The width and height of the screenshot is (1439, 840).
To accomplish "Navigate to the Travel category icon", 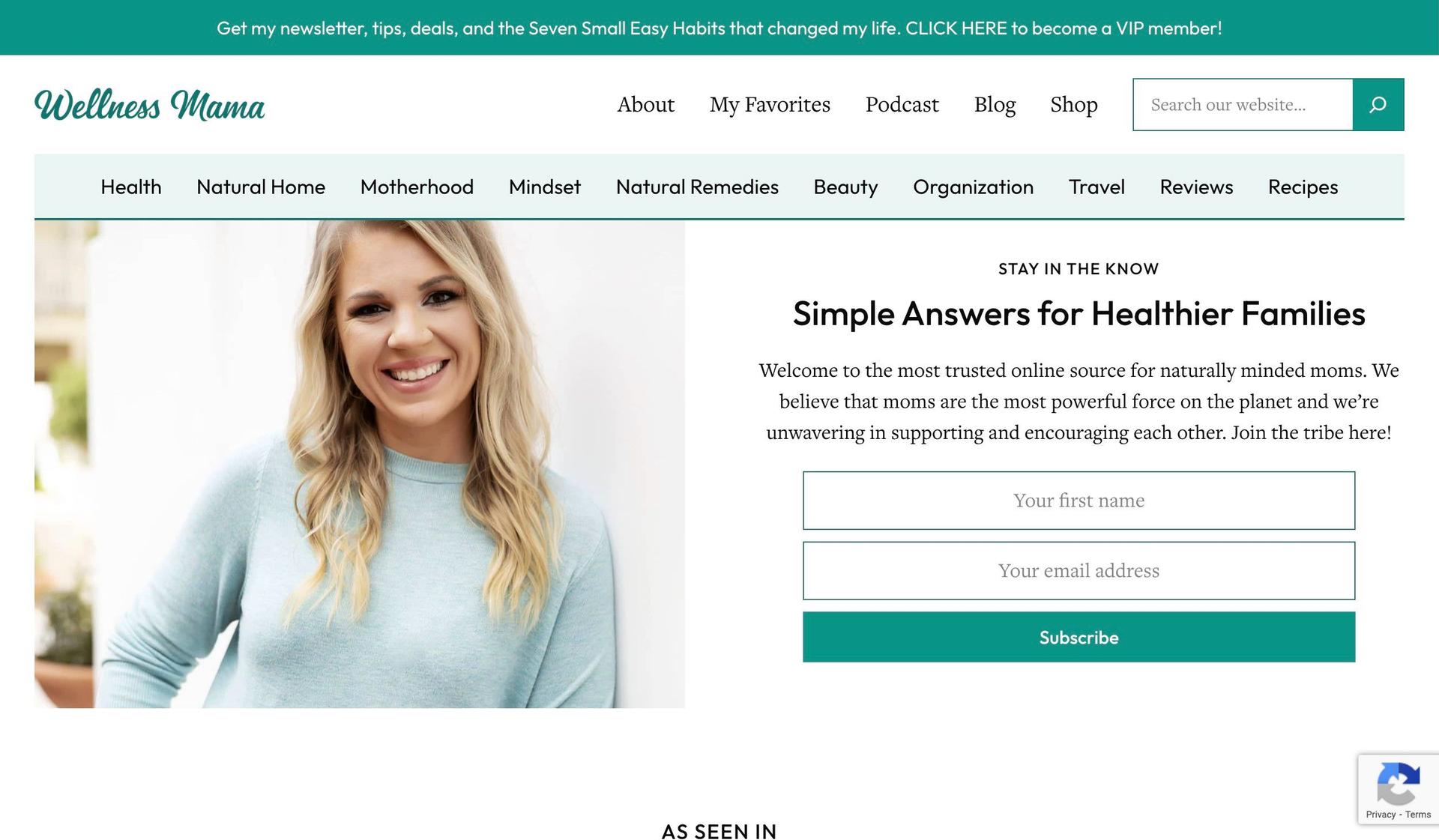I will click(1097, 186).
